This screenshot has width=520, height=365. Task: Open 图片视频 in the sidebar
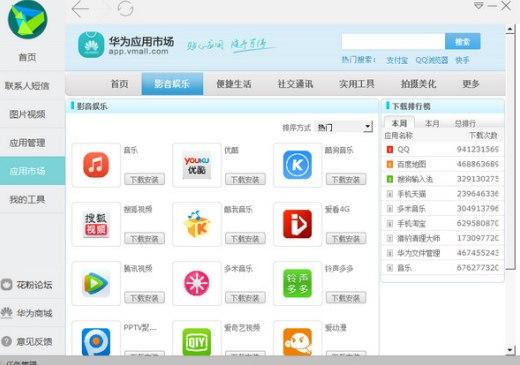coord(27,114)
